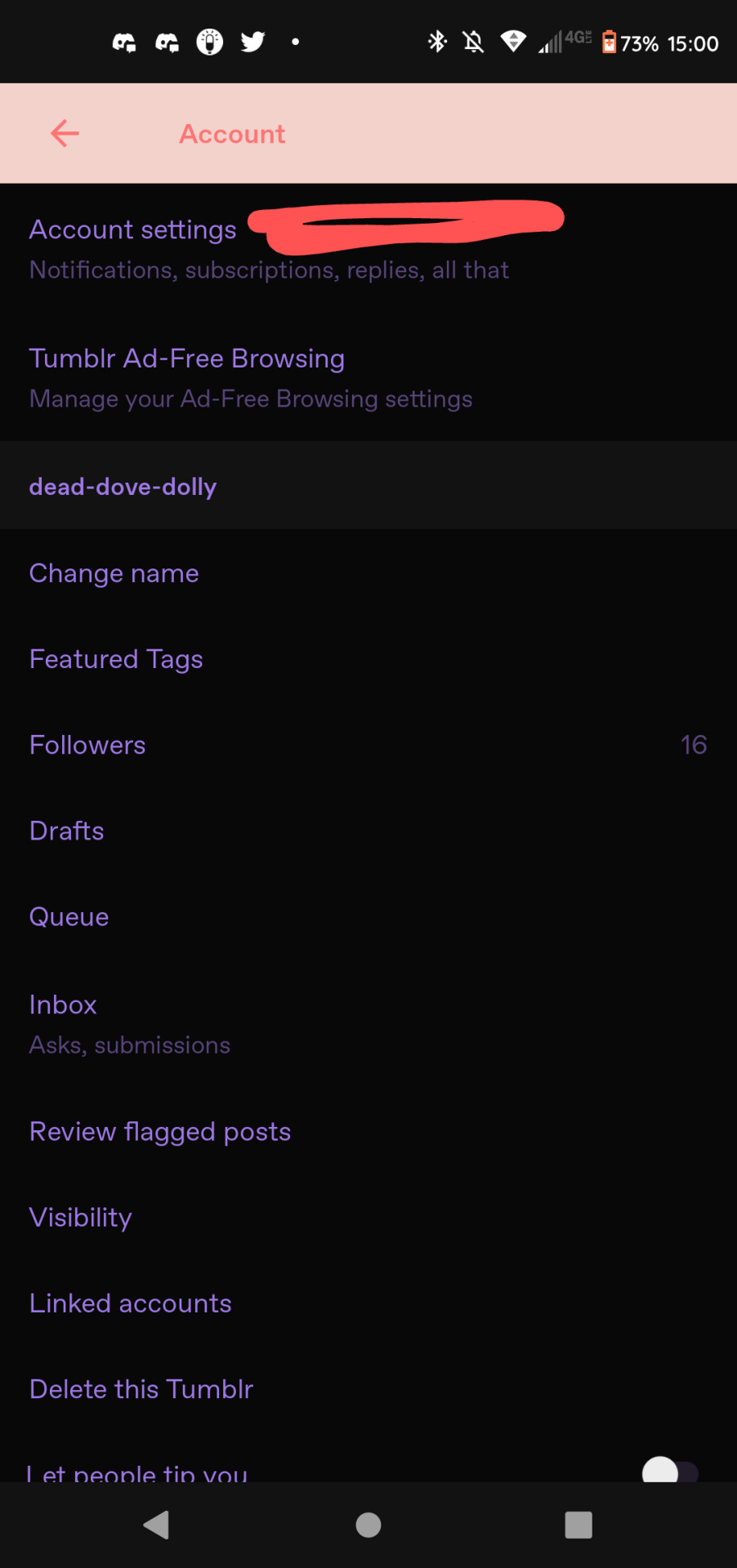This screenshot has height=1568, width=737.
Task: Open Featured Tags
Action: point(368,659)
